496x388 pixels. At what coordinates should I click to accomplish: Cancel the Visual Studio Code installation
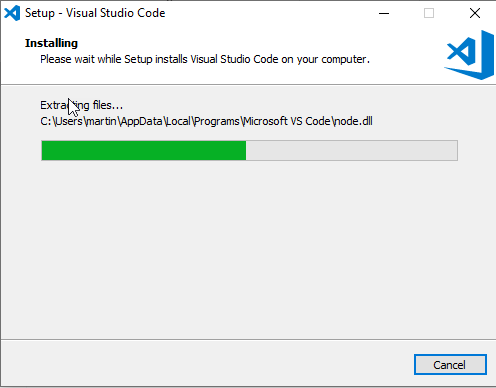pyautogui.click(x=450, y=365)
